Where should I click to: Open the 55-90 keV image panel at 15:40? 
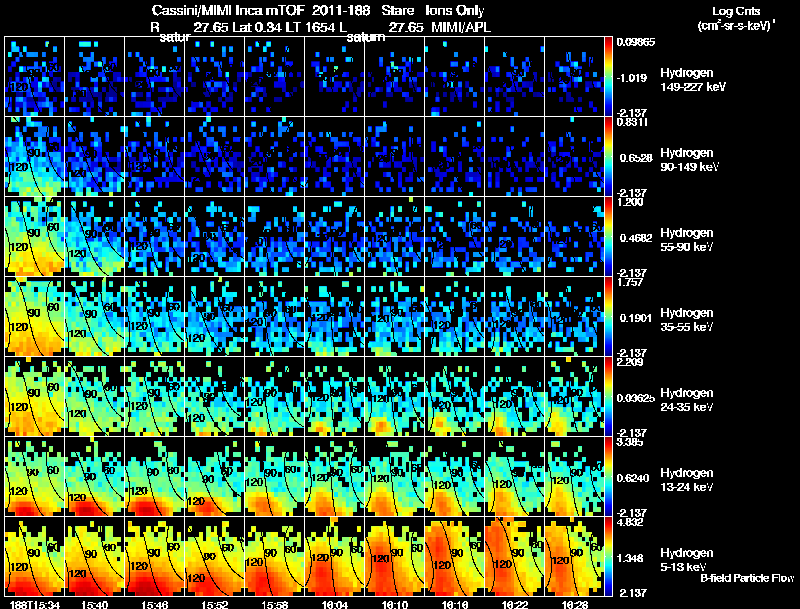(x=94, y=237)
